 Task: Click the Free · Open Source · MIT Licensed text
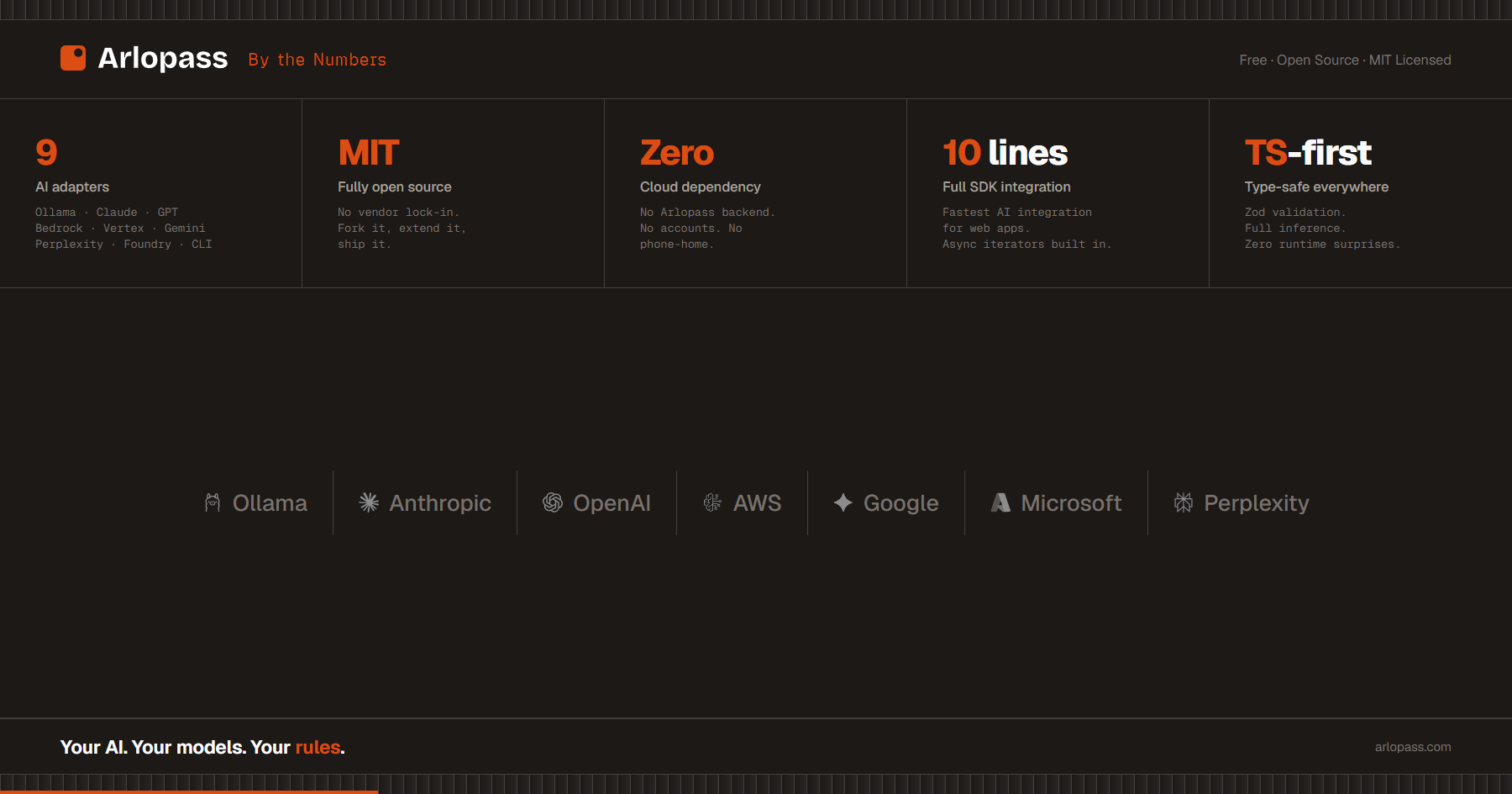(1345, 60)
